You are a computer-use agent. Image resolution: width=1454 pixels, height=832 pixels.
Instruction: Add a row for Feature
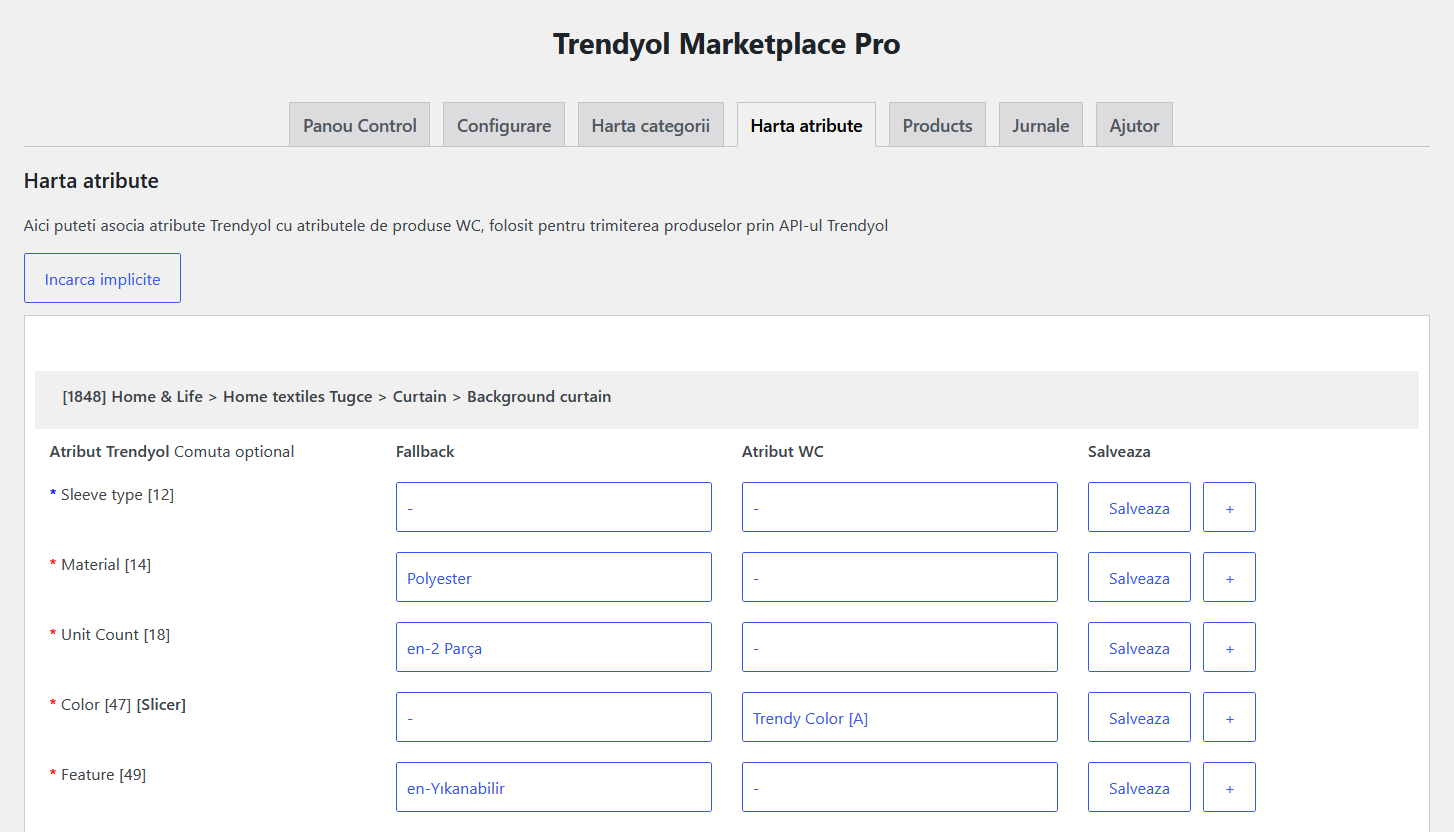pos(1229,787)
